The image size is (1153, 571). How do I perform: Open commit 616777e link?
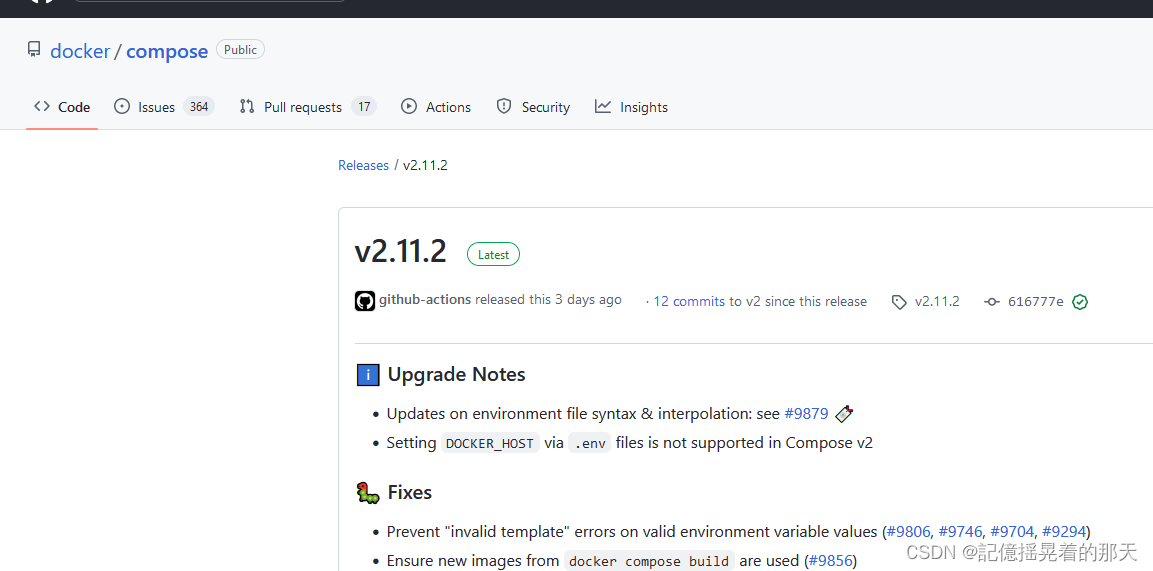(1035, 301)
